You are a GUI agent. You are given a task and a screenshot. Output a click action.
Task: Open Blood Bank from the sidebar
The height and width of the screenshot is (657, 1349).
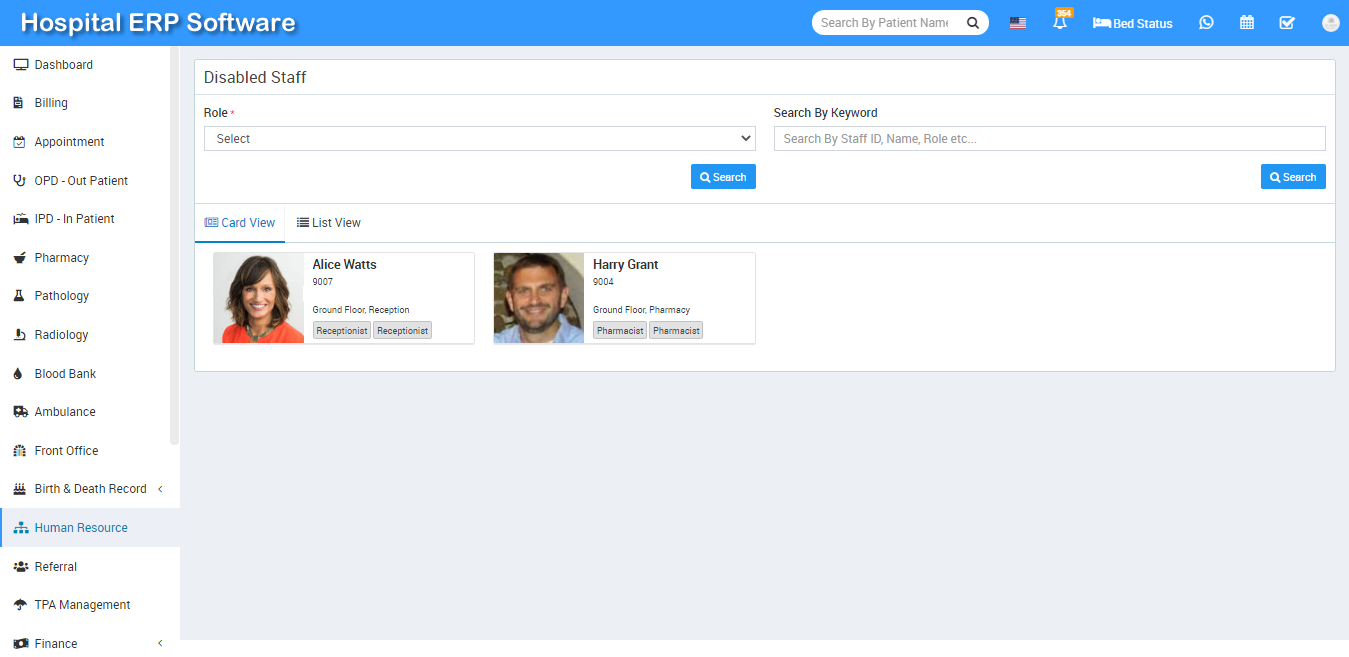65,374
